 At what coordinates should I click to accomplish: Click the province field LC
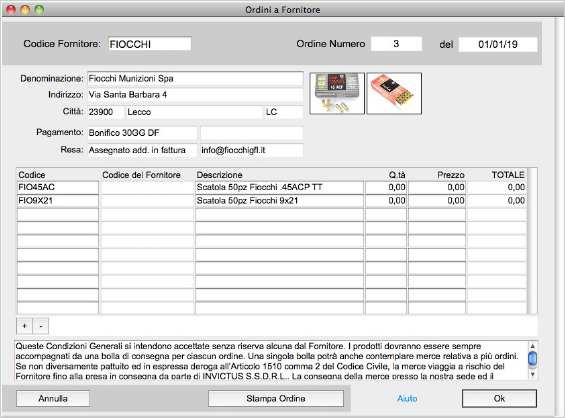284,112
